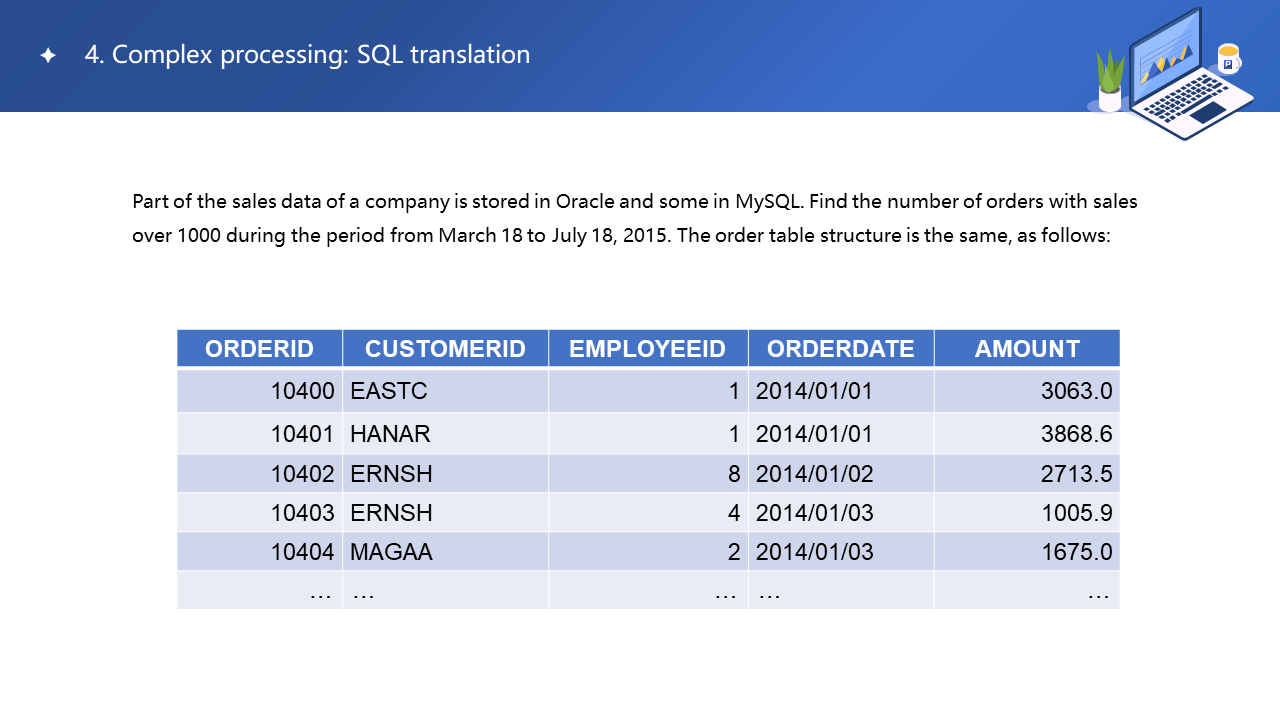1280x720 pixels.
Task: Select the ORDERDATE column header
Action: pyautogui.click(x=840, y=349)
